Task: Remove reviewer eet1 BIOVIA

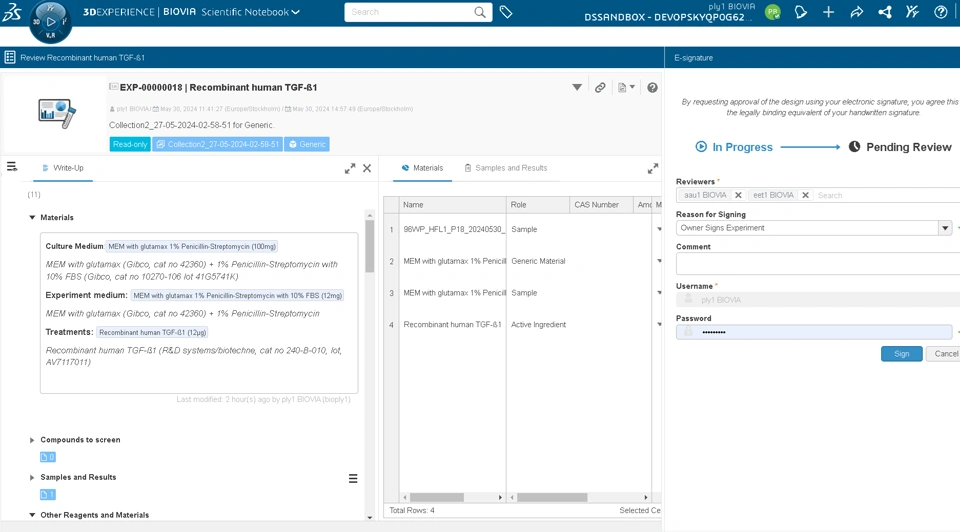Action: (x=806, y=195)
